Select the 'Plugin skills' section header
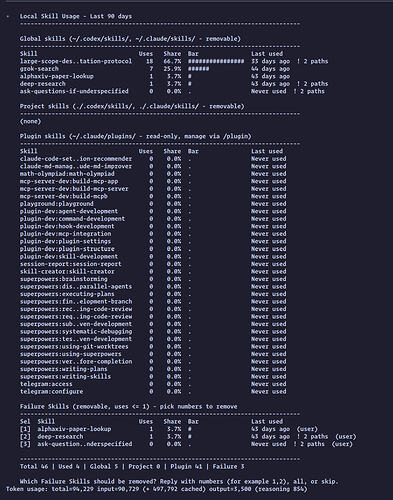 point(135,136)
